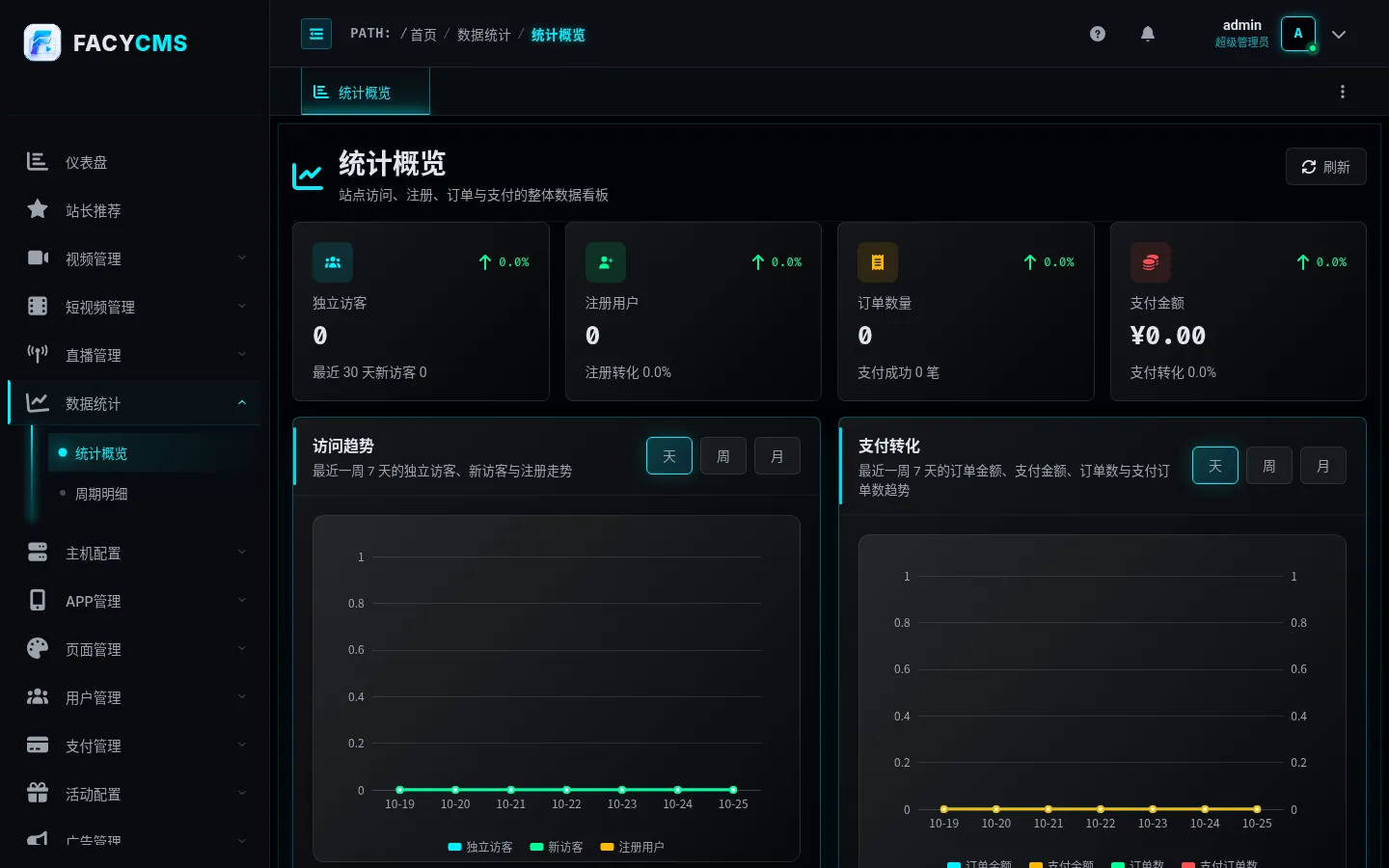Click the admin avatar labeled A
Image resolution: width=1389 pixels, height=868 pixels.
1298,34
